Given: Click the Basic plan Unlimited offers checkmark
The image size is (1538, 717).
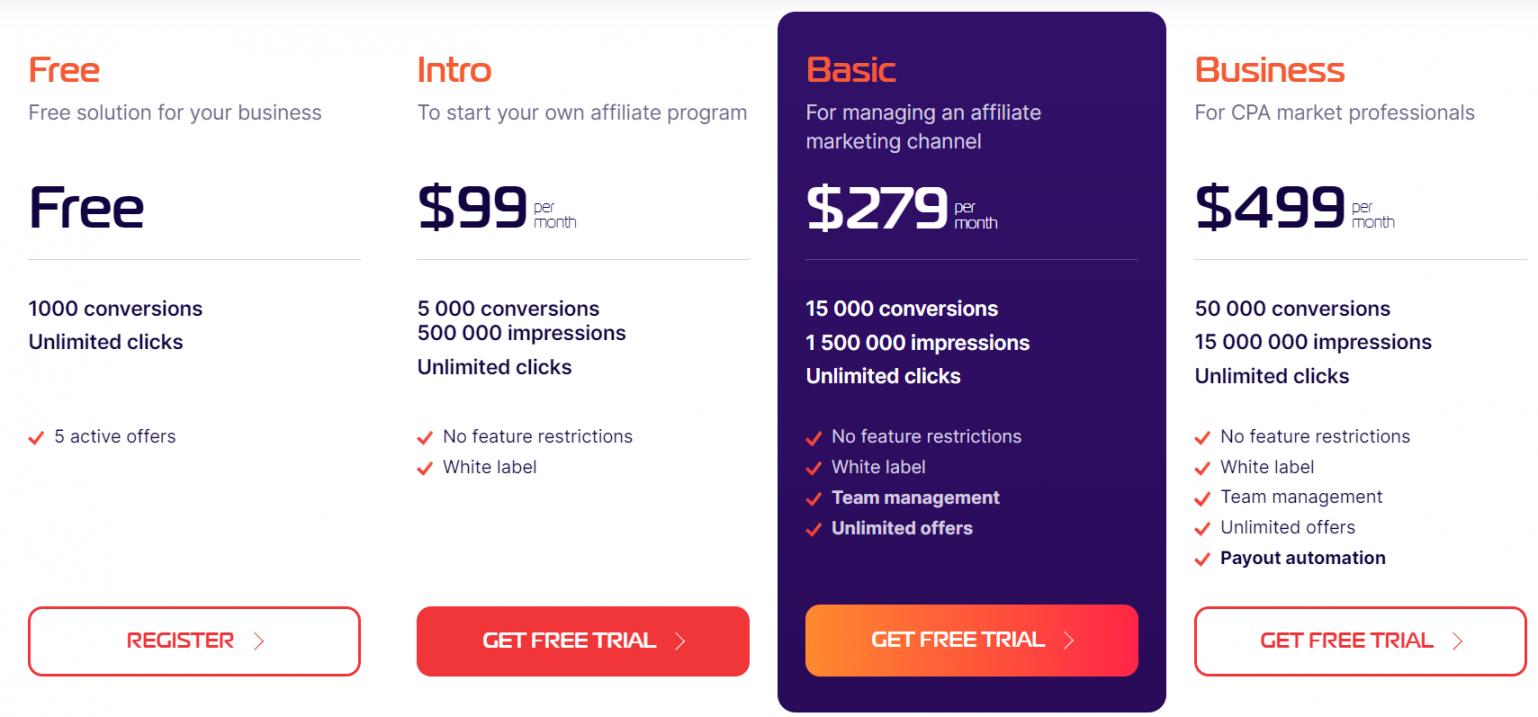Looking at the screenshot, I should [x=814, y=529].
